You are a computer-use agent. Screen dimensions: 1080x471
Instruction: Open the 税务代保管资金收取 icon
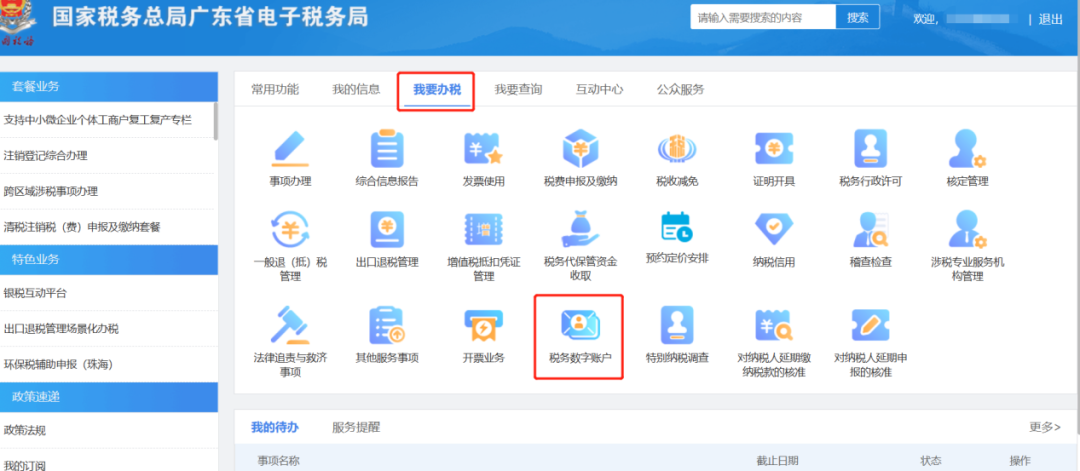click(580, 231)
